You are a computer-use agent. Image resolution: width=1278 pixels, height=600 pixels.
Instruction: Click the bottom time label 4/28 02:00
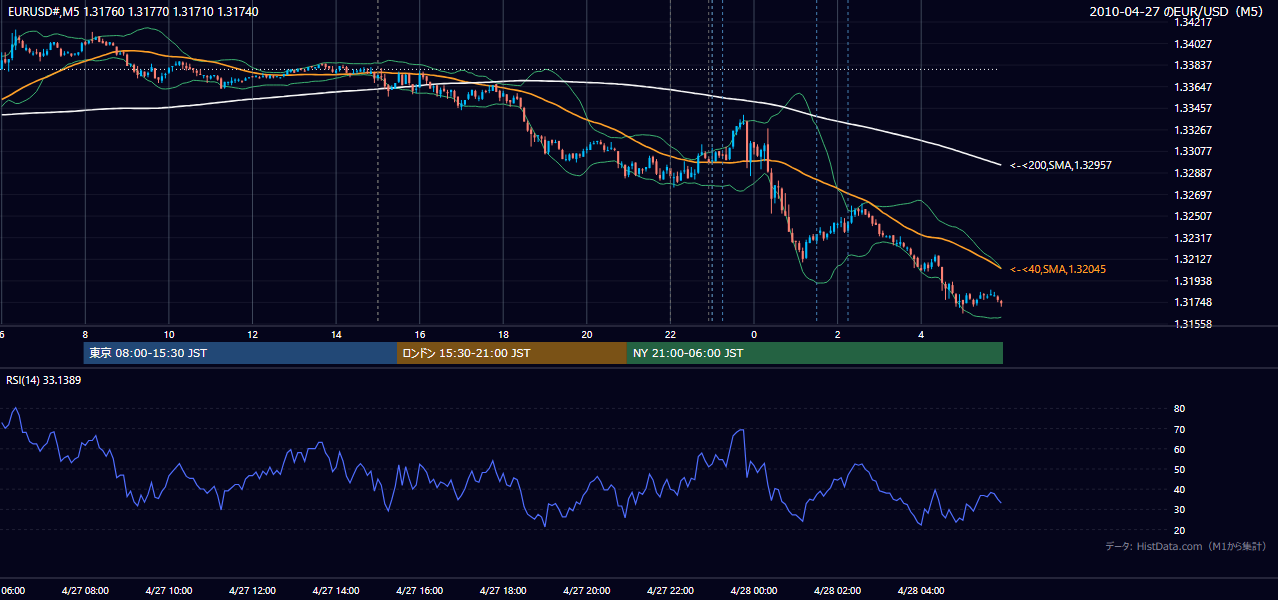[836, 590]
